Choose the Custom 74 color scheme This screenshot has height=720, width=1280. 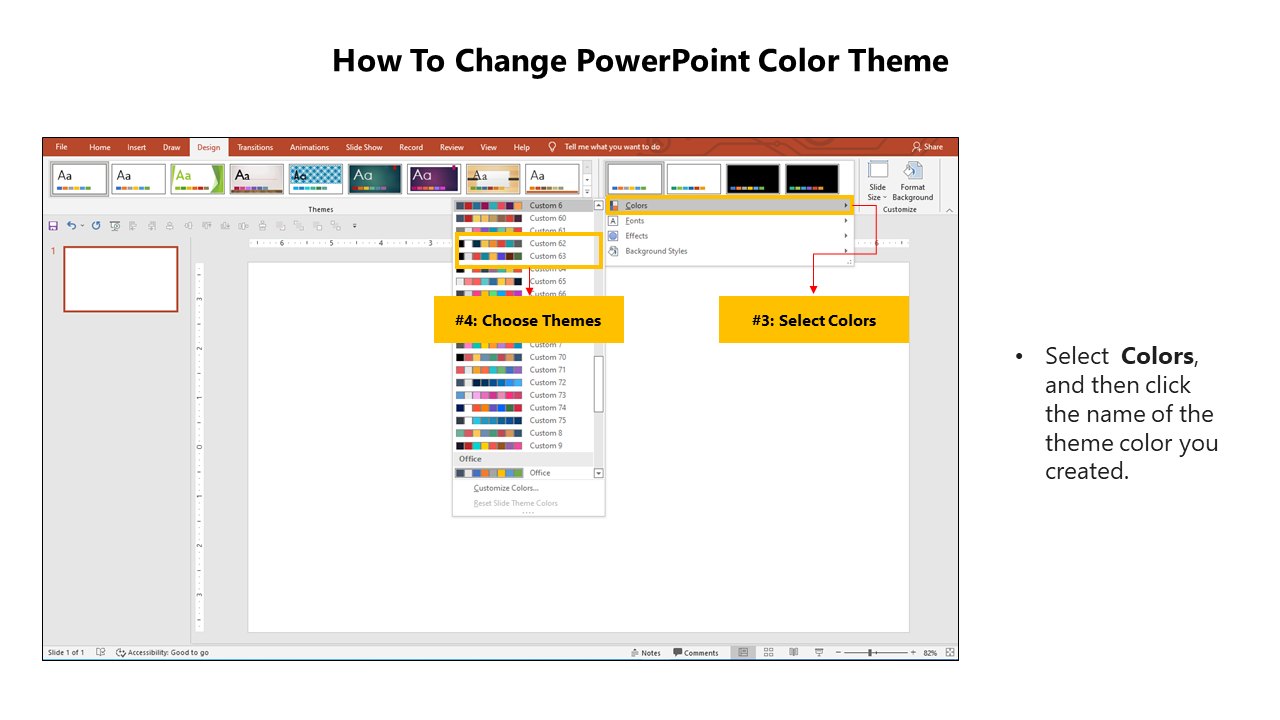523,408
